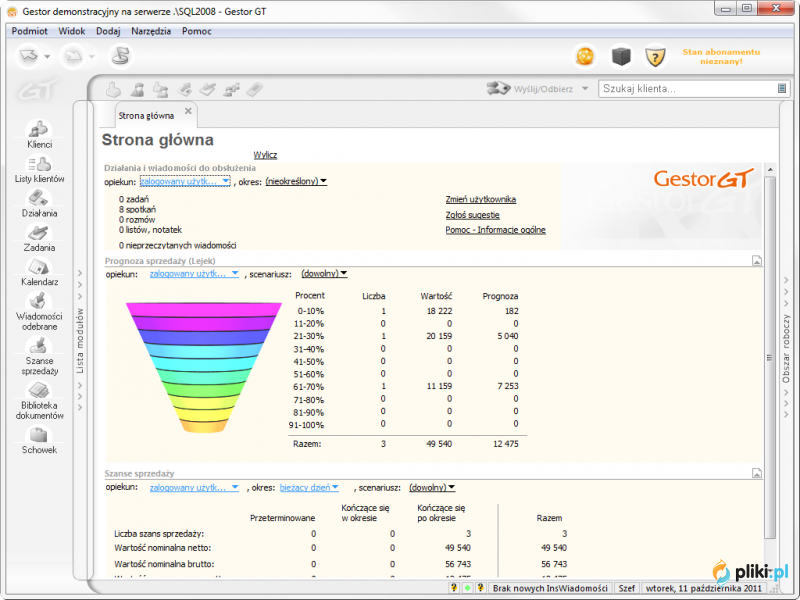Click the 21-30% funnel row label
The height and width of the screenshot is (600, 800).
tap(309, 336)
